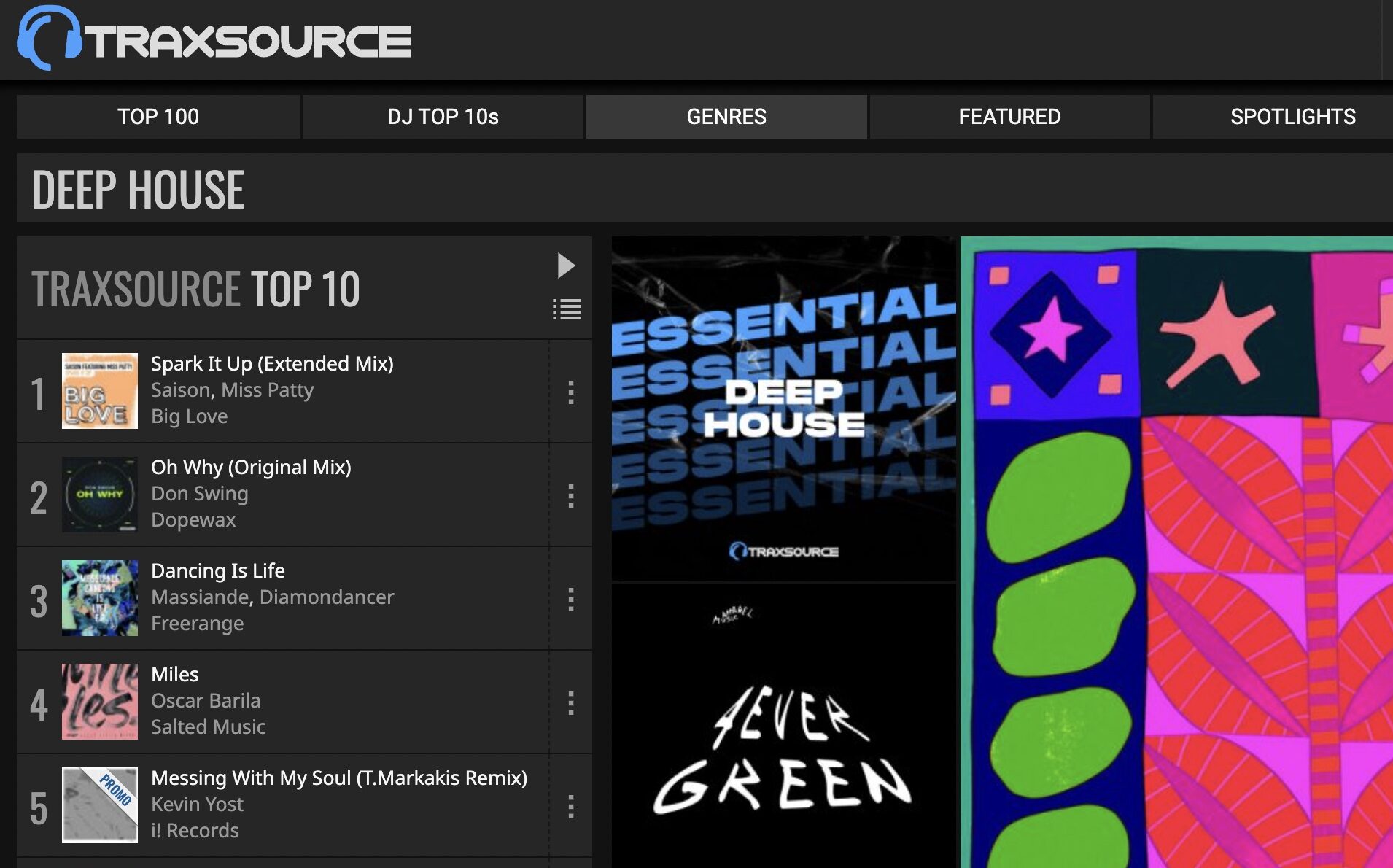Open options menu for Spark It Up

(x=571, y=392)
